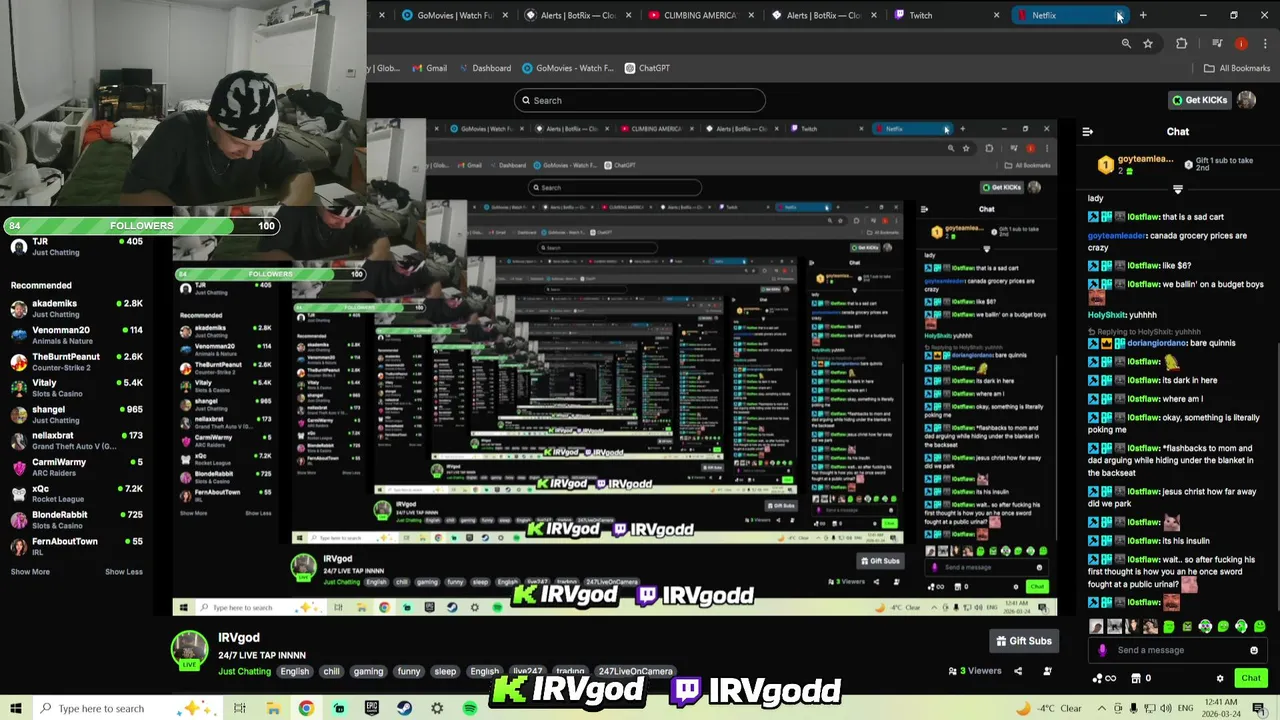The width and height of the screenshot is (1280, 720).
Task: Open Venomman20 recommended channel
Action: pos(75,335)
